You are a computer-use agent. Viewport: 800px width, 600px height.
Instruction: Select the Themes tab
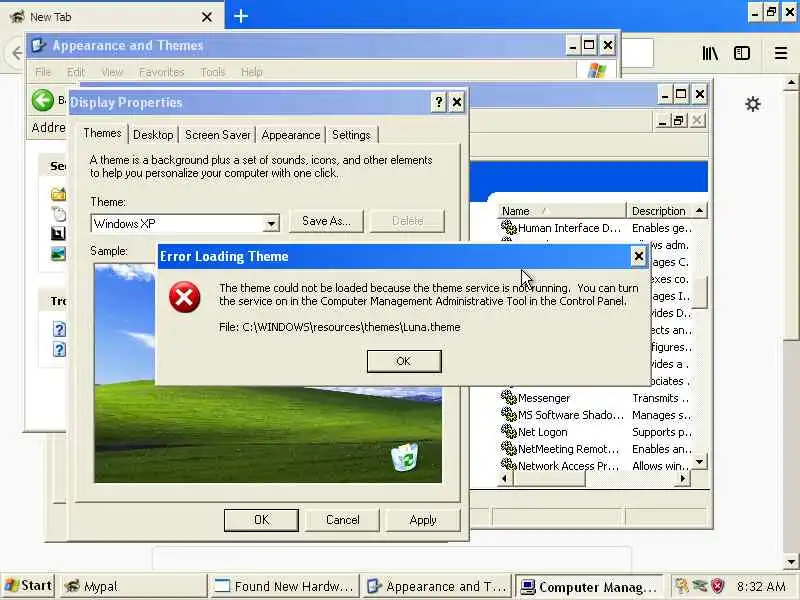pyautogui.click(x=103, y=133)
